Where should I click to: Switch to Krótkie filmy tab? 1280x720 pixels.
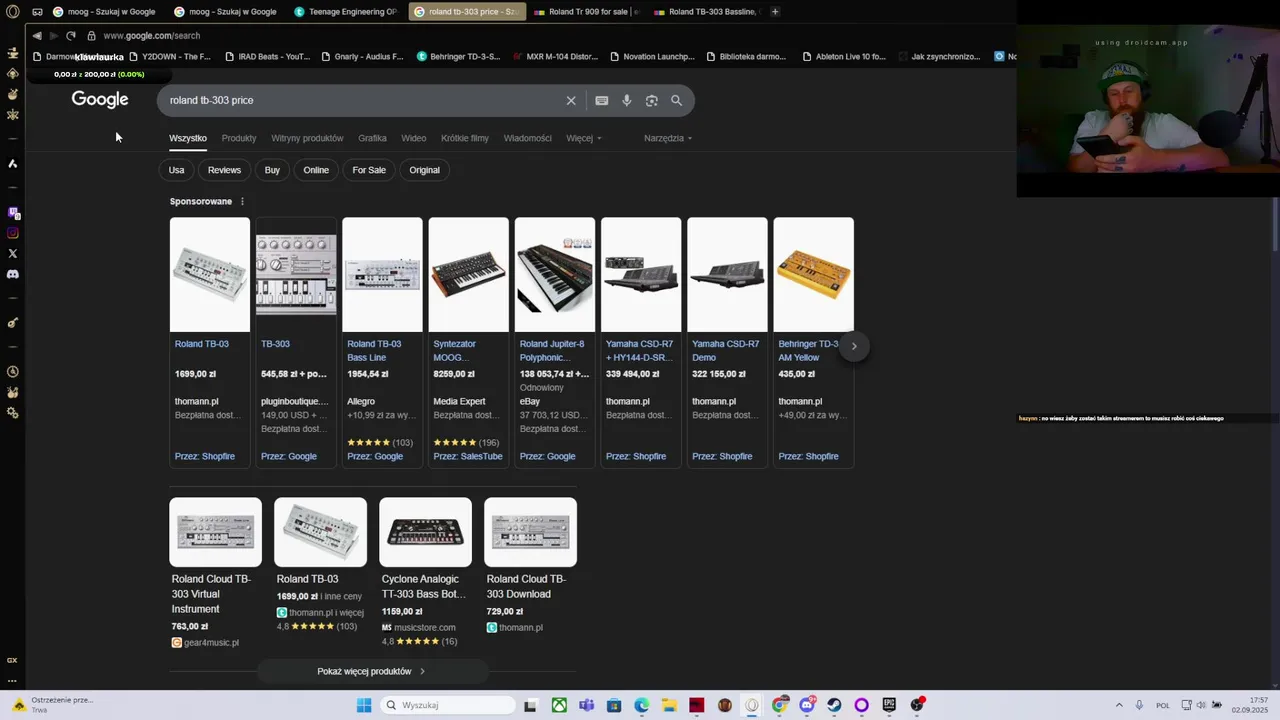(x=465, y=138)
